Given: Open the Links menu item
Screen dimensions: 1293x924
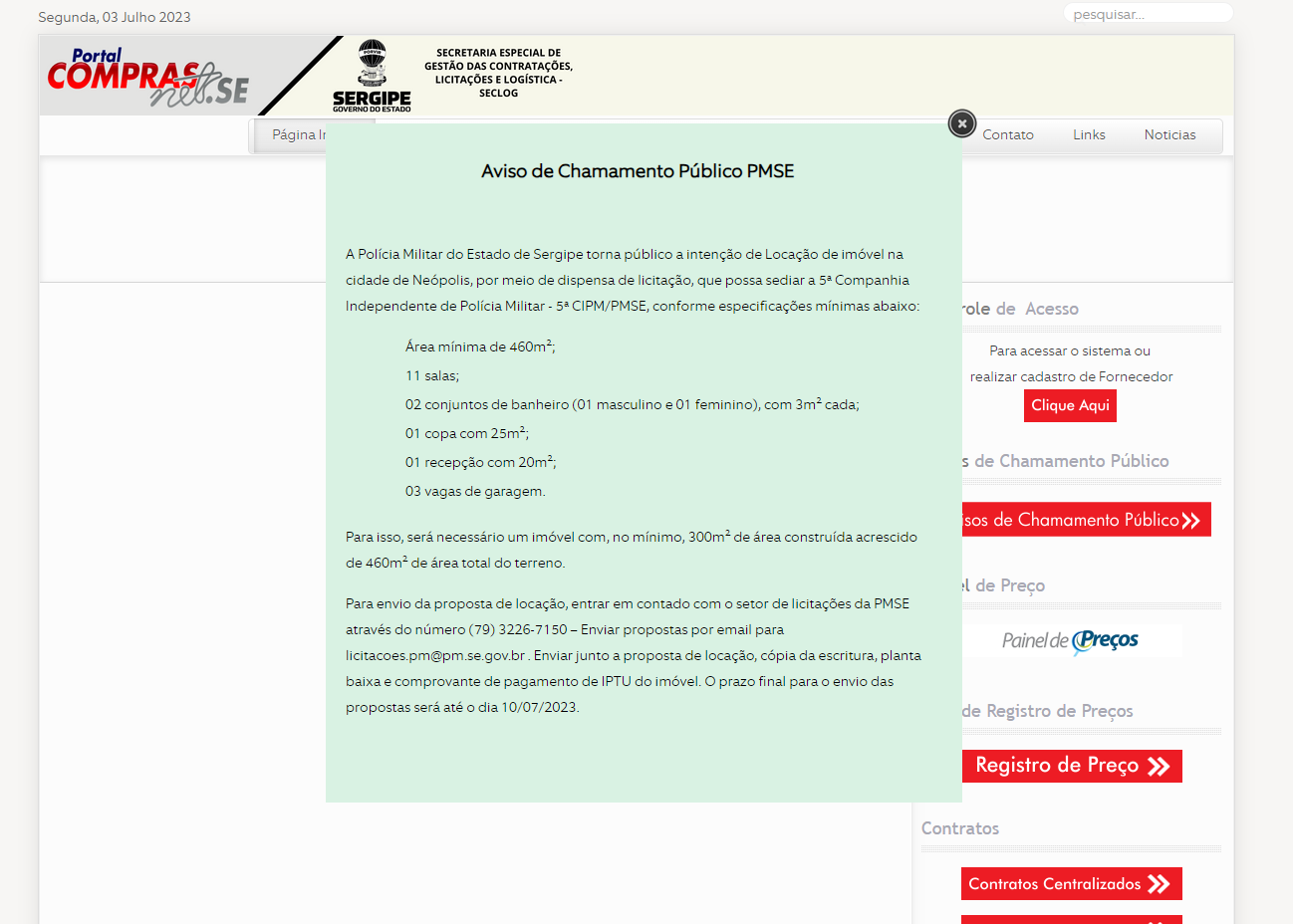Looking at the screenshot, I should (1089, 135).
